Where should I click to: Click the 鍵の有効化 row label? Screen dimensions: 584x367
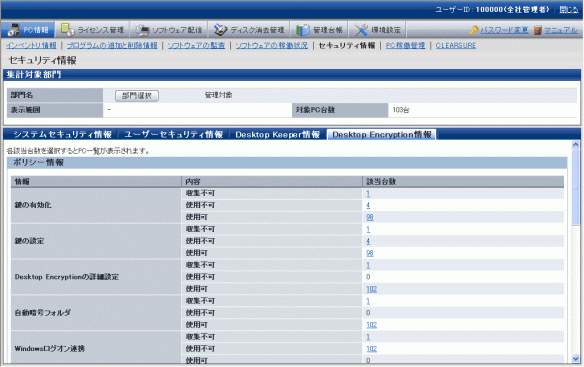pos(33,205)
